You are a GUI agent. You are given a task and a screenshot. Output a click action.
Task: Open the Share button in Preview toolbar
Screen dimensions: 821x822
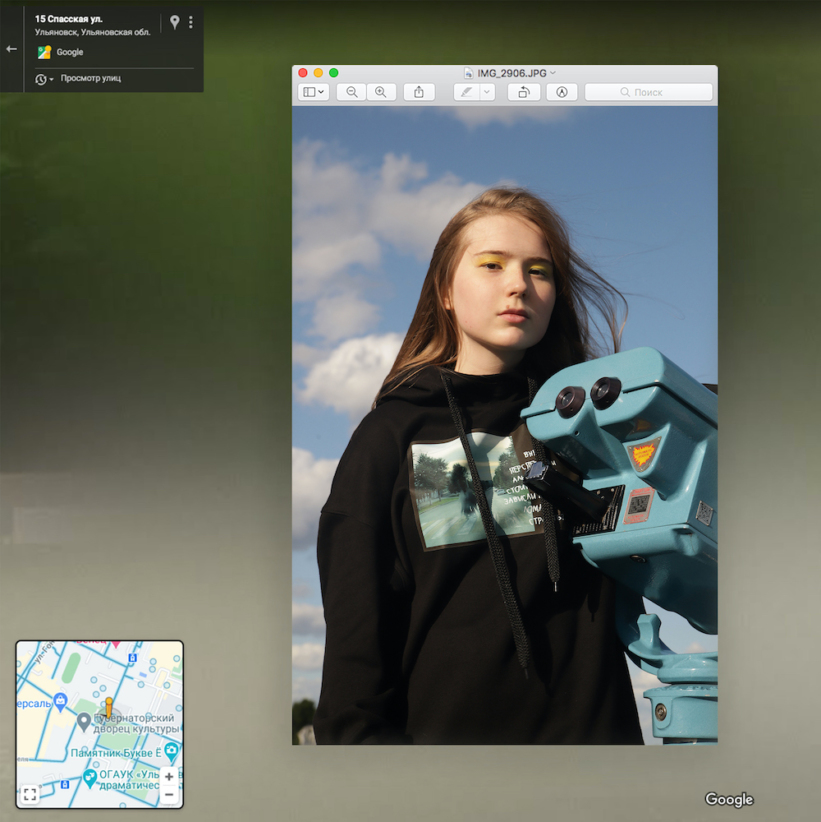tap(419, 92)
